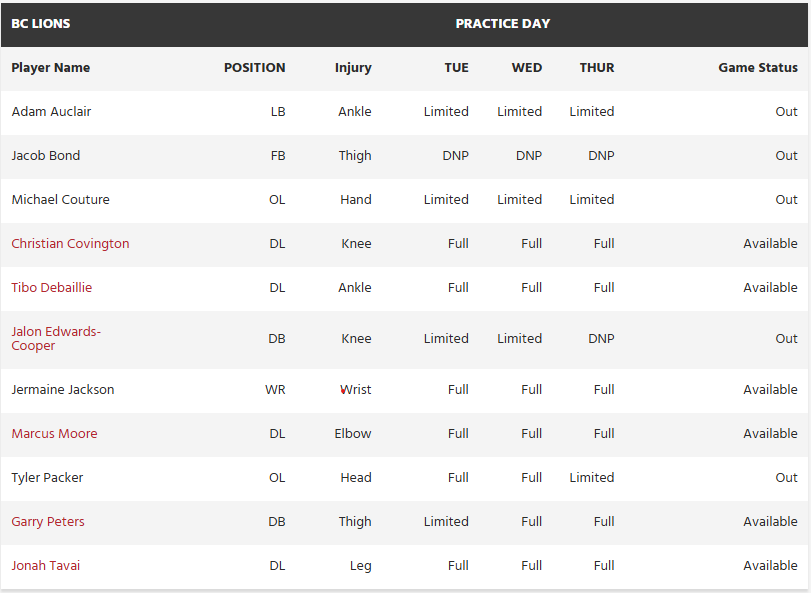This screenshot has height=593, width=811.
Task: Click the POSITION column header
Action: pos(254,68)
